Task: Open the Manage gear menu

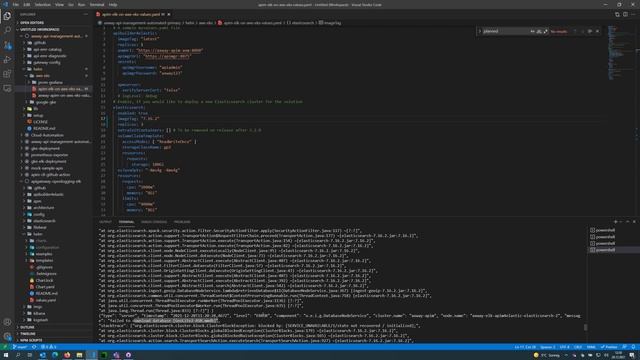Action: [7, 336]
